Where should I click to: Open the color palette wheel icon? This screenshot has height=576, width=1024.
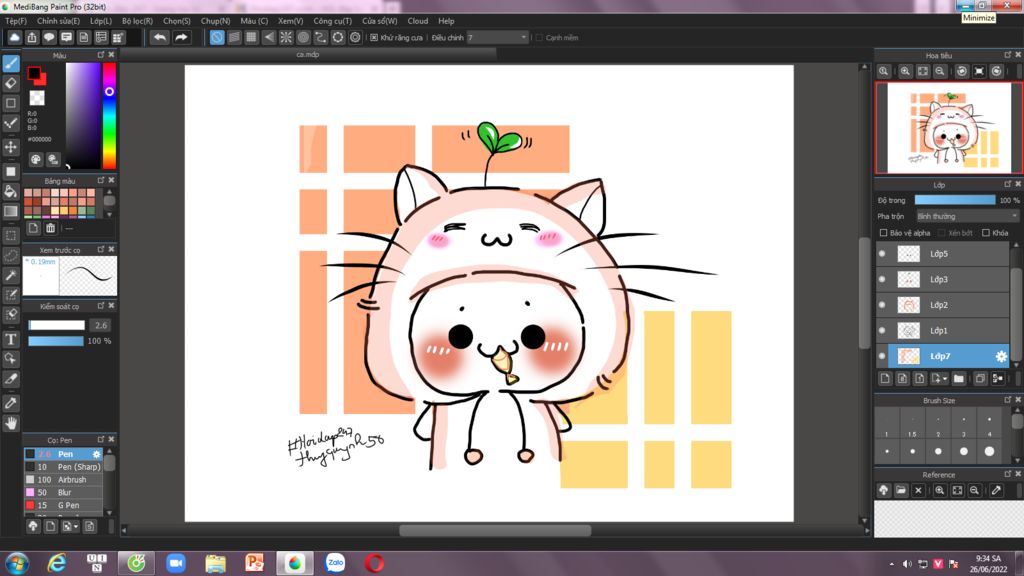coord(36,159)
